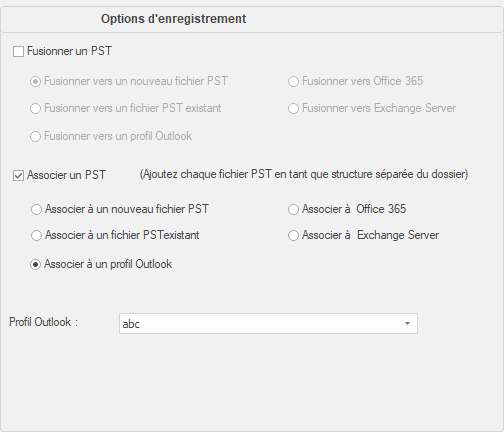
Task: Click the Fusionner un PST label text
Action: 69,51
